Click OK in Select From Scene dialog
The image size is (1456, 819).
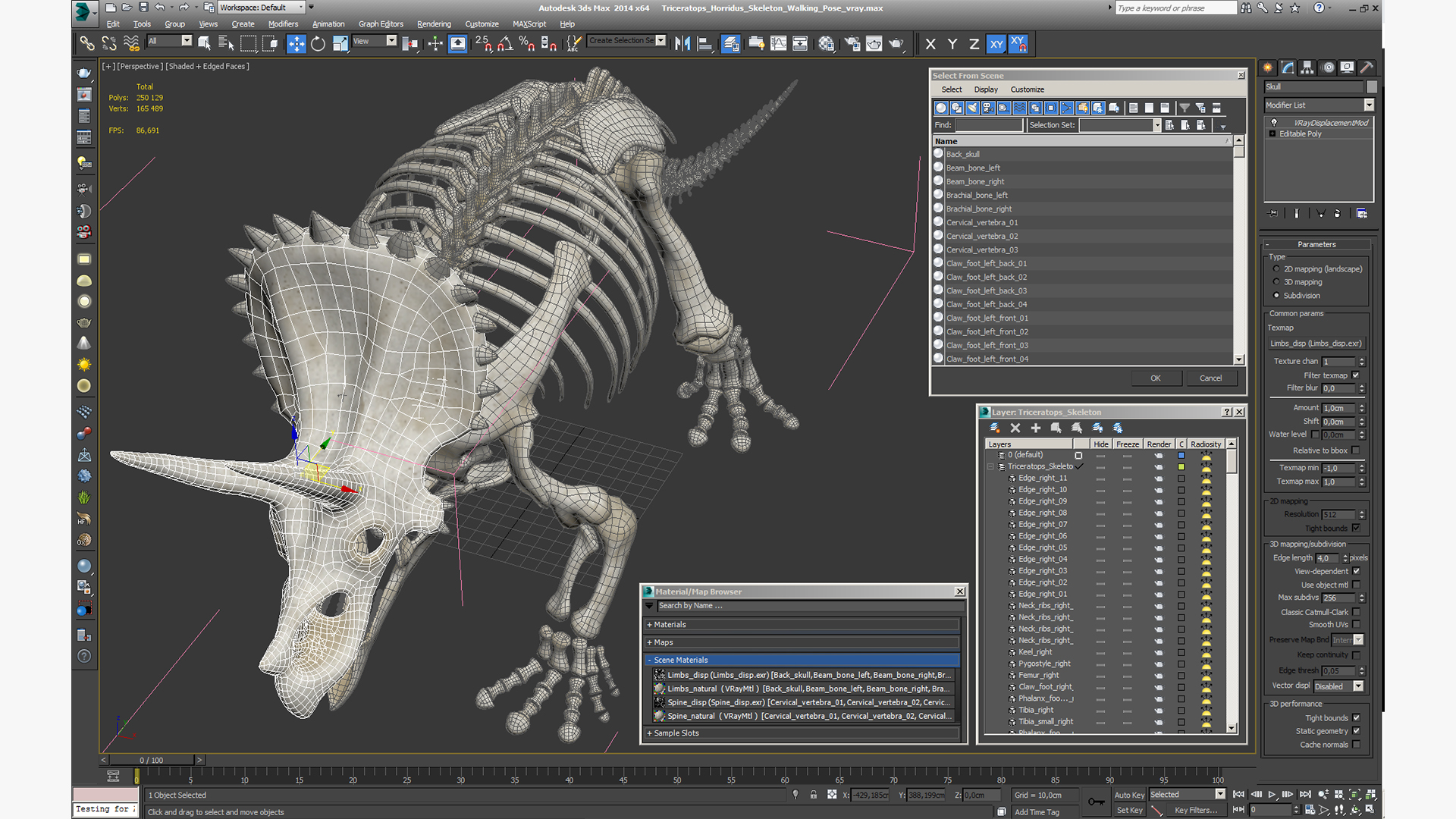pyautogui.click(x=1156, y=378)
